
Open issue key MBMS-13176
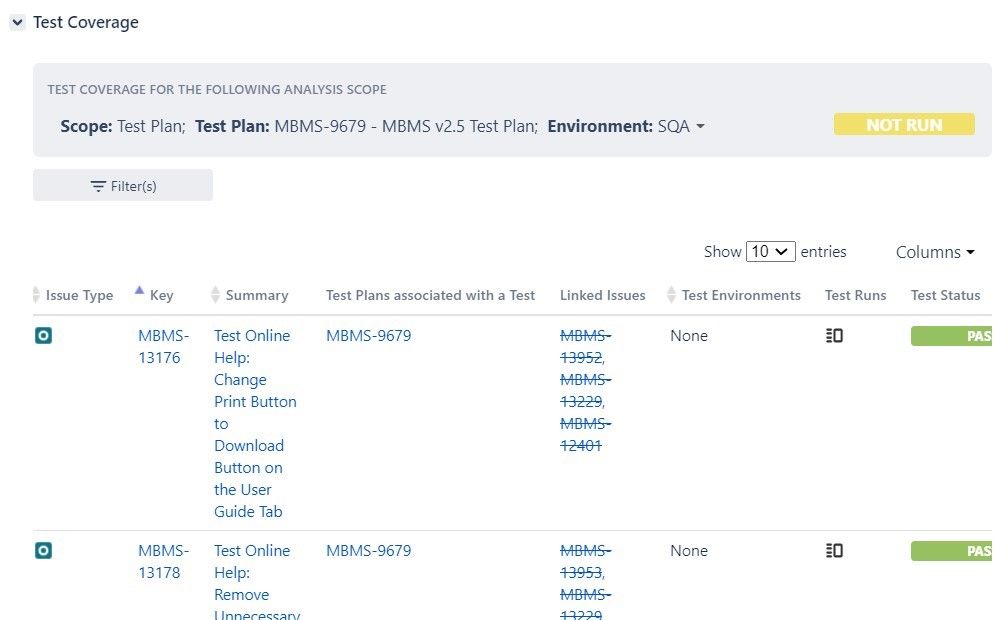pos(163,346)
